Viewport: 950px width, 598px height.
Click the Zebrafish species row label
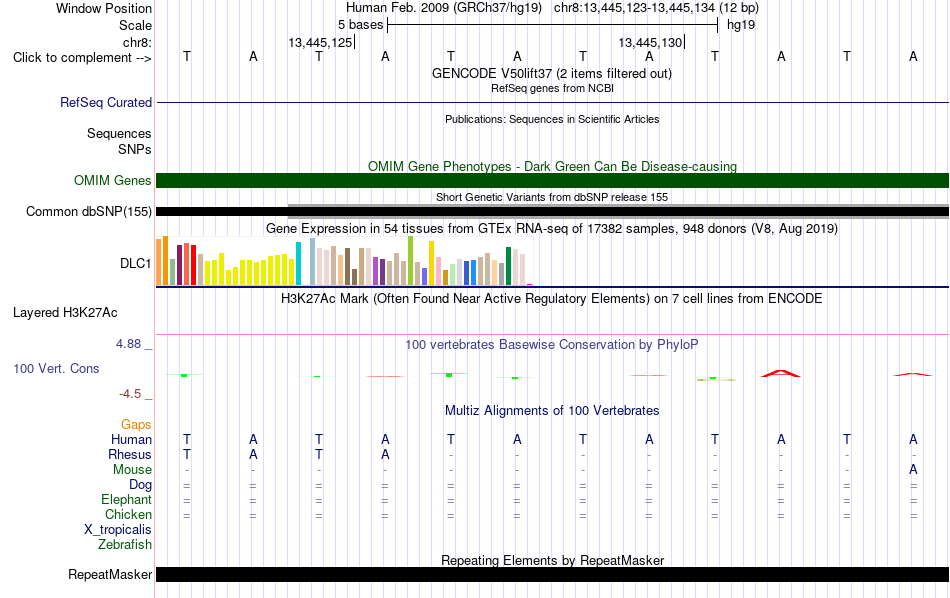125,545
